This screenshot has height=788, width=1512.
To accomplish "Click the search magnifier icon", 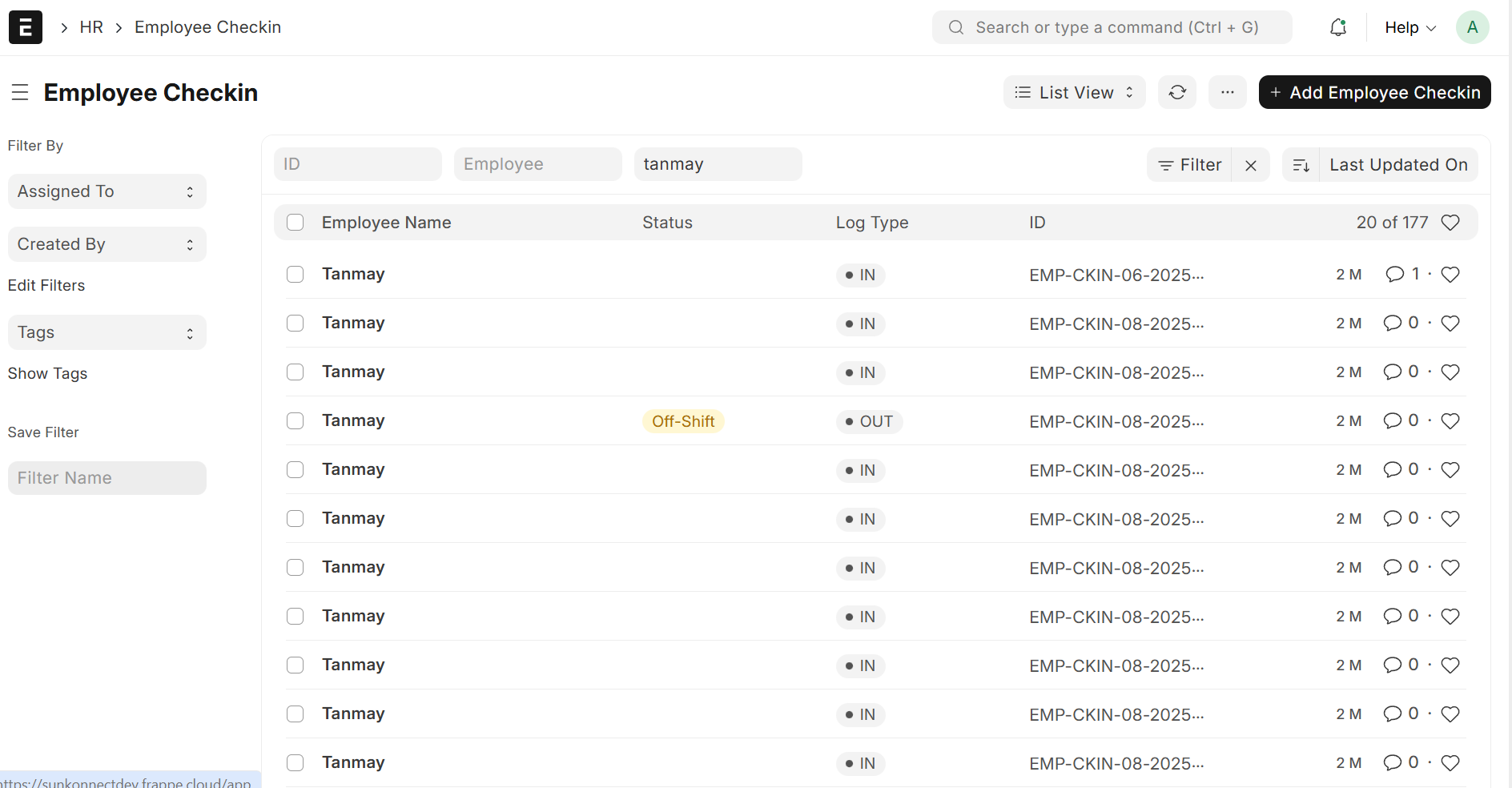I will (956, 27).
